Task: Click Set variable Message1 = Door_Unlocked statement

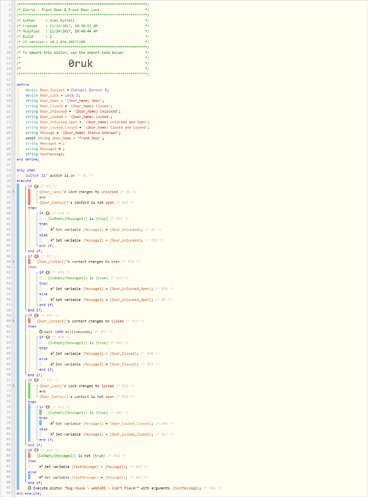Action: [97, 230]
